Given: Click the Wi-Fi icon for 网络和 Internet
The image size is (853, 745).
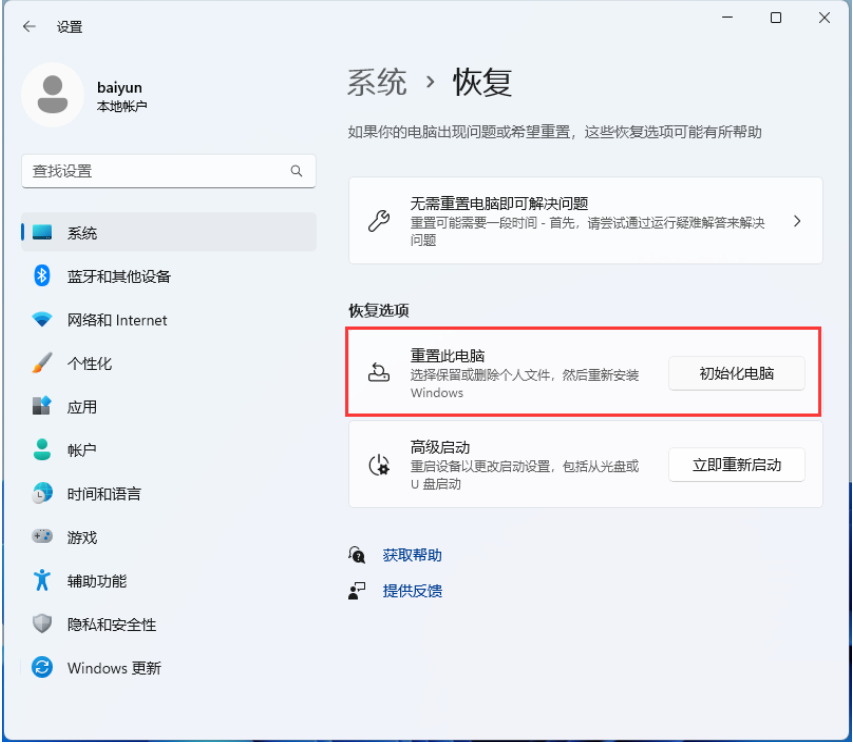Looking at the screenshot, I should pos(42,319).
